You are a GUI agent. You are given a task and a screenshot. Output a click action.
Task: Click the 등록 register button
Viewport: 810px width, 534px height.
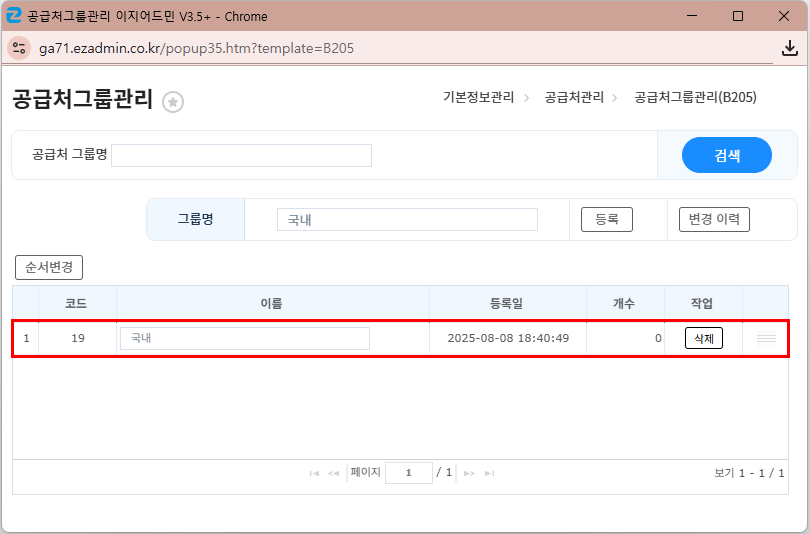coord(607,219)
